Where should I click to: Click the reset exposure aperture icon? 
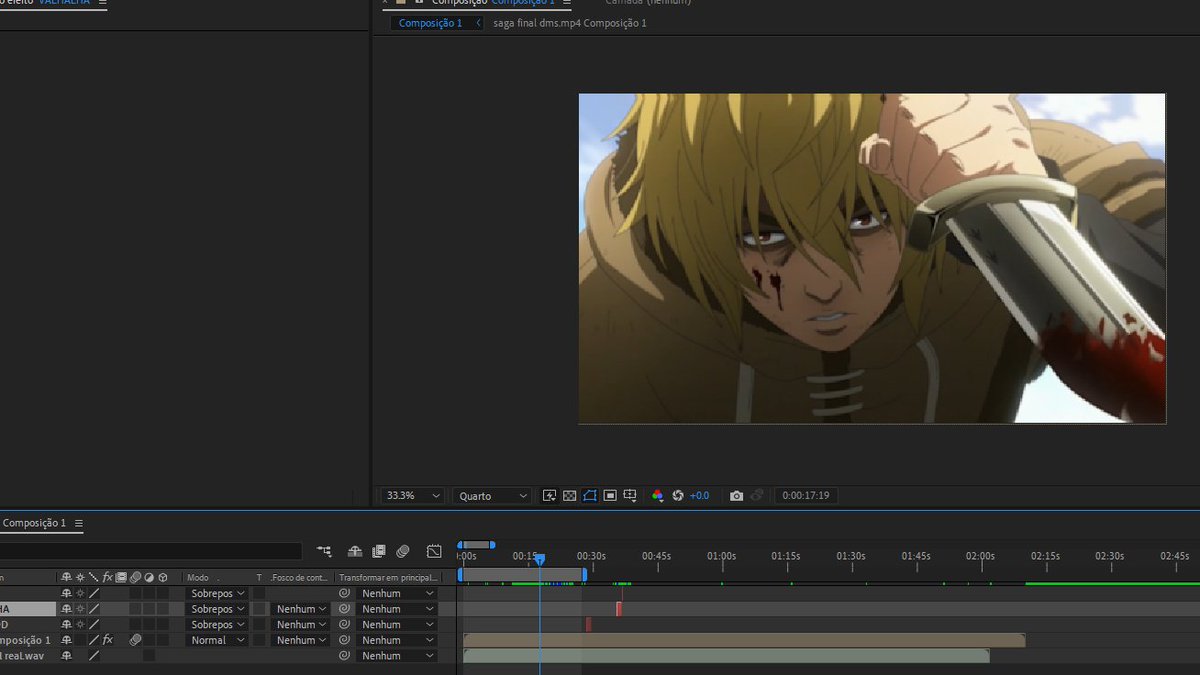677,496
